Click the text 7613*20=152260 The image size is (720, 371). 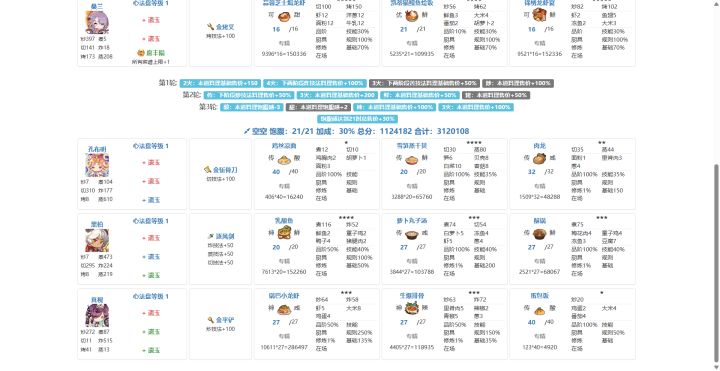point(284,272)
